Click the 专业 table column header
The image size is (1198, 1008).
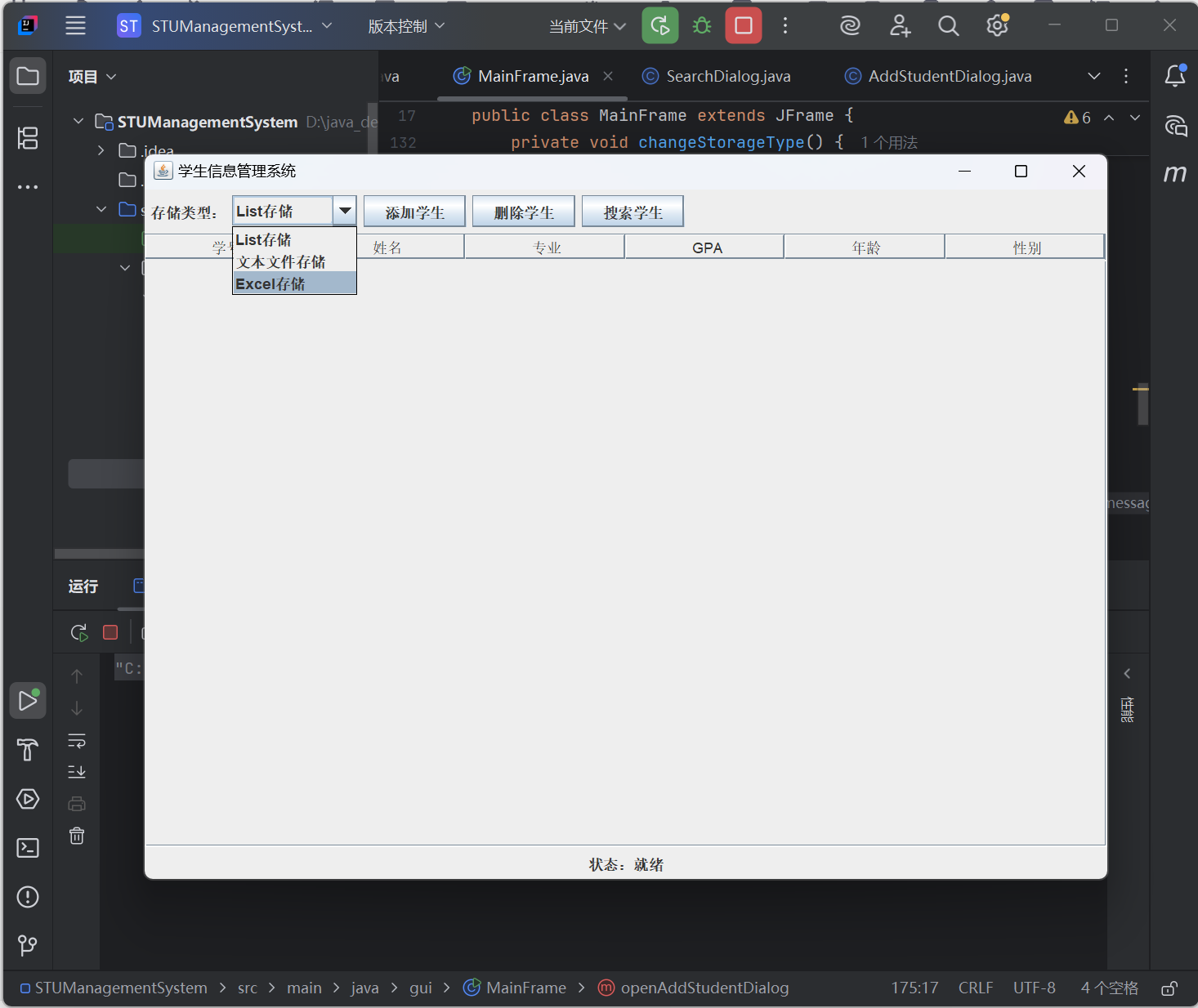tap(545, 247)
